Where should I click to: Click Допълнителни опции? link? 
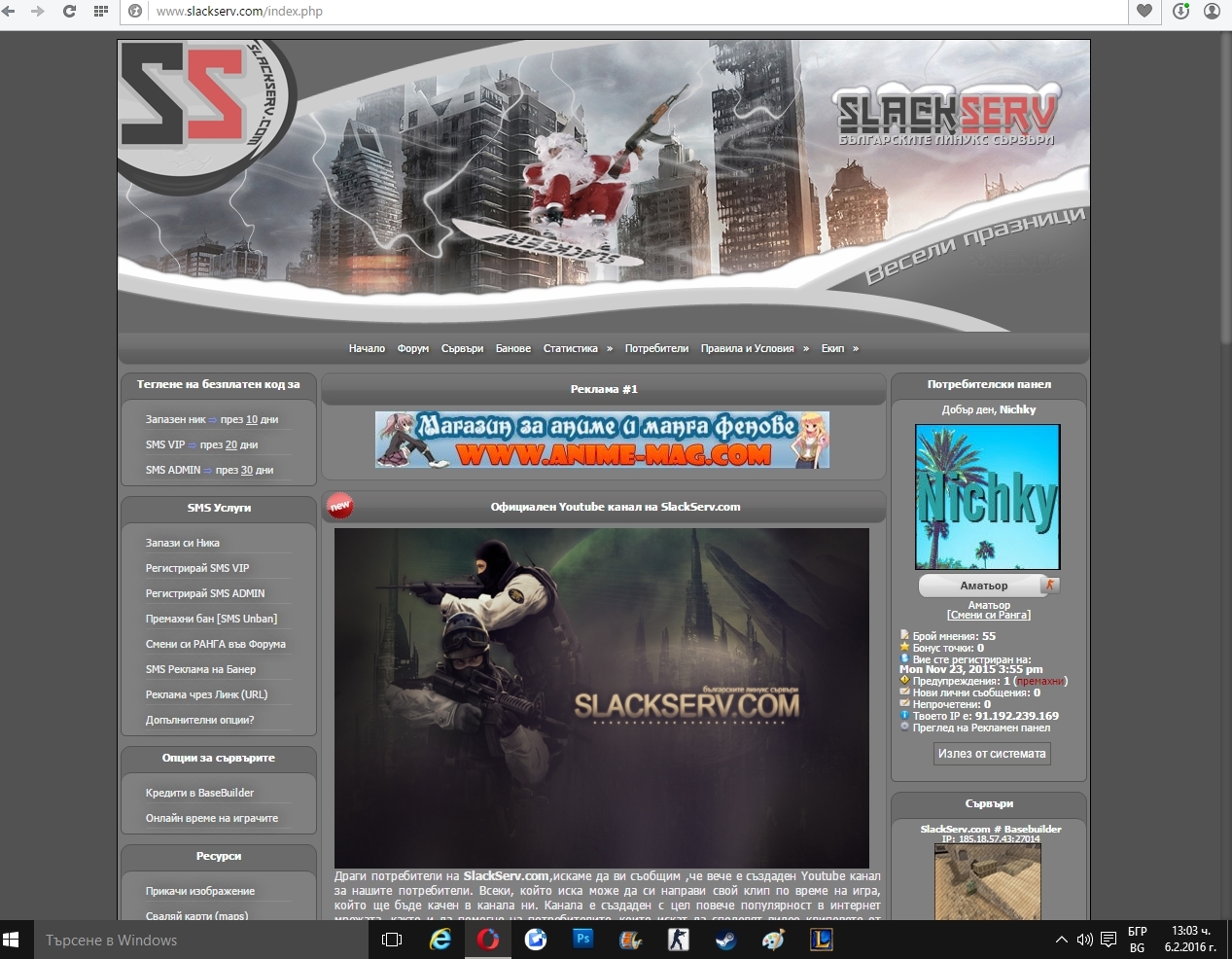[199, 720]
